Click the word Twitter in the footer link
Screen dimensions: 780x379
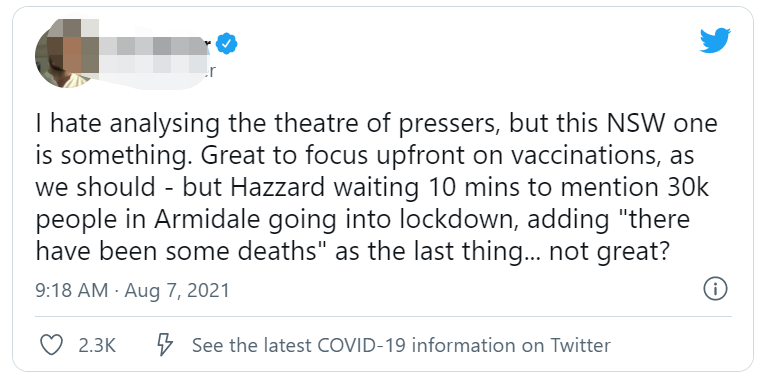pyautogui.click(x=580, y=345)
